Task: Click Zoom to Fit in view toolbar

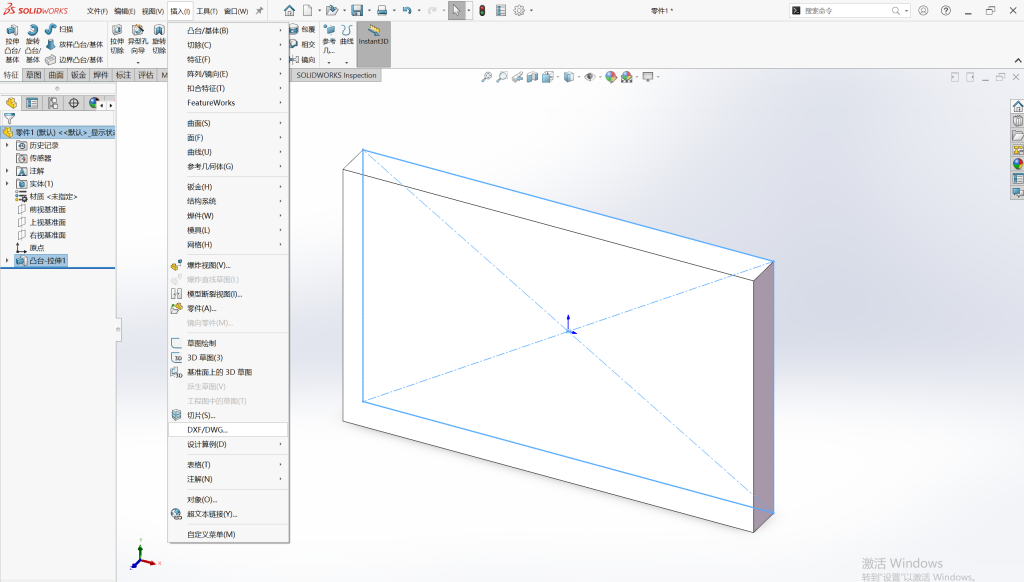Action: [x=487, y=77]
